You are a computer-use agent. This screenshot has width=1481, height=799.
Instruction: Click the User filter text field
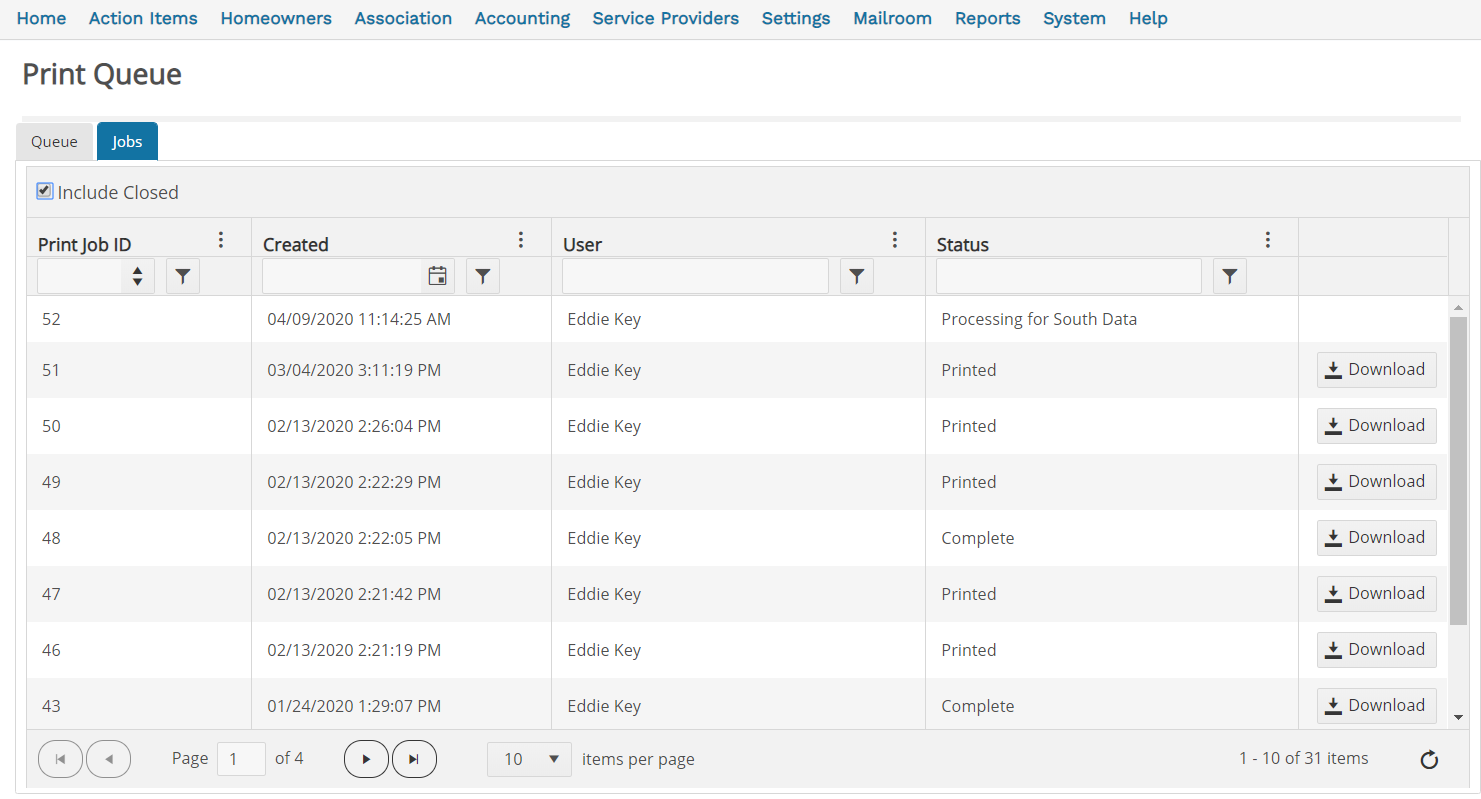click(695, 276)
